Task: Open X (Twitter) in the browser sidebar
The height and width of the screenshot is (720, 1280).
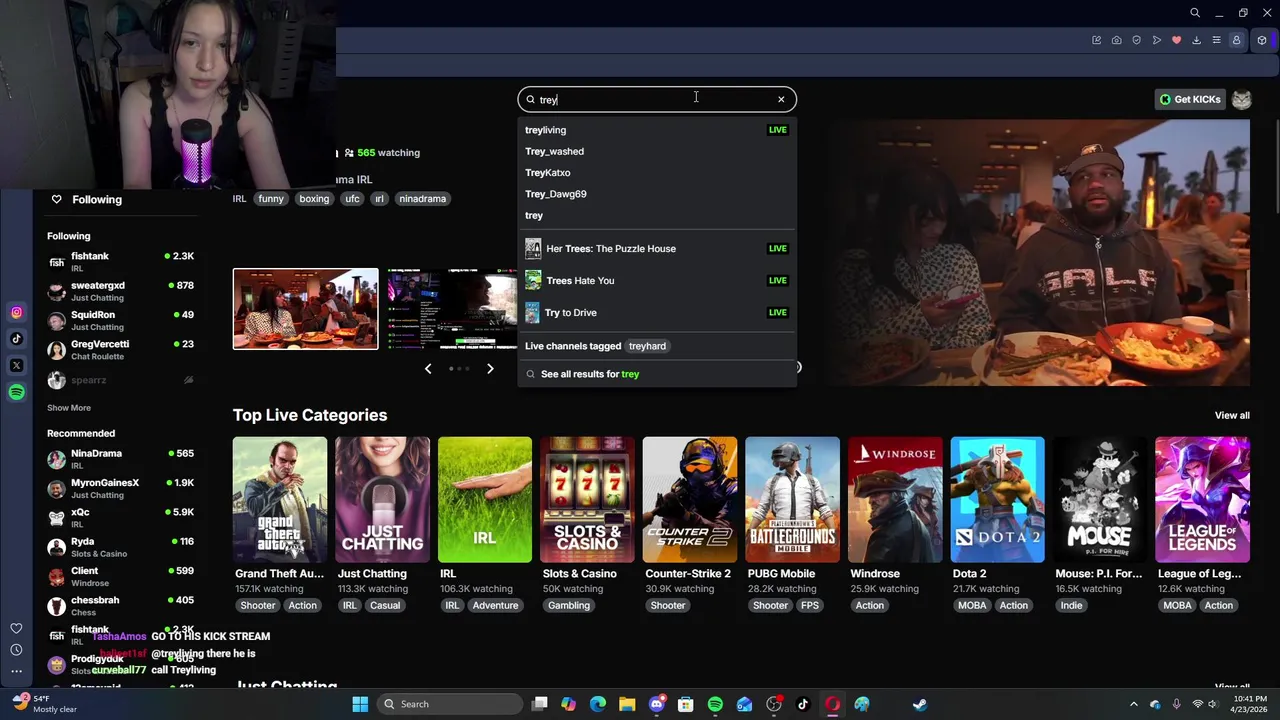Action: pyautogui.click(x=16, y=366)
